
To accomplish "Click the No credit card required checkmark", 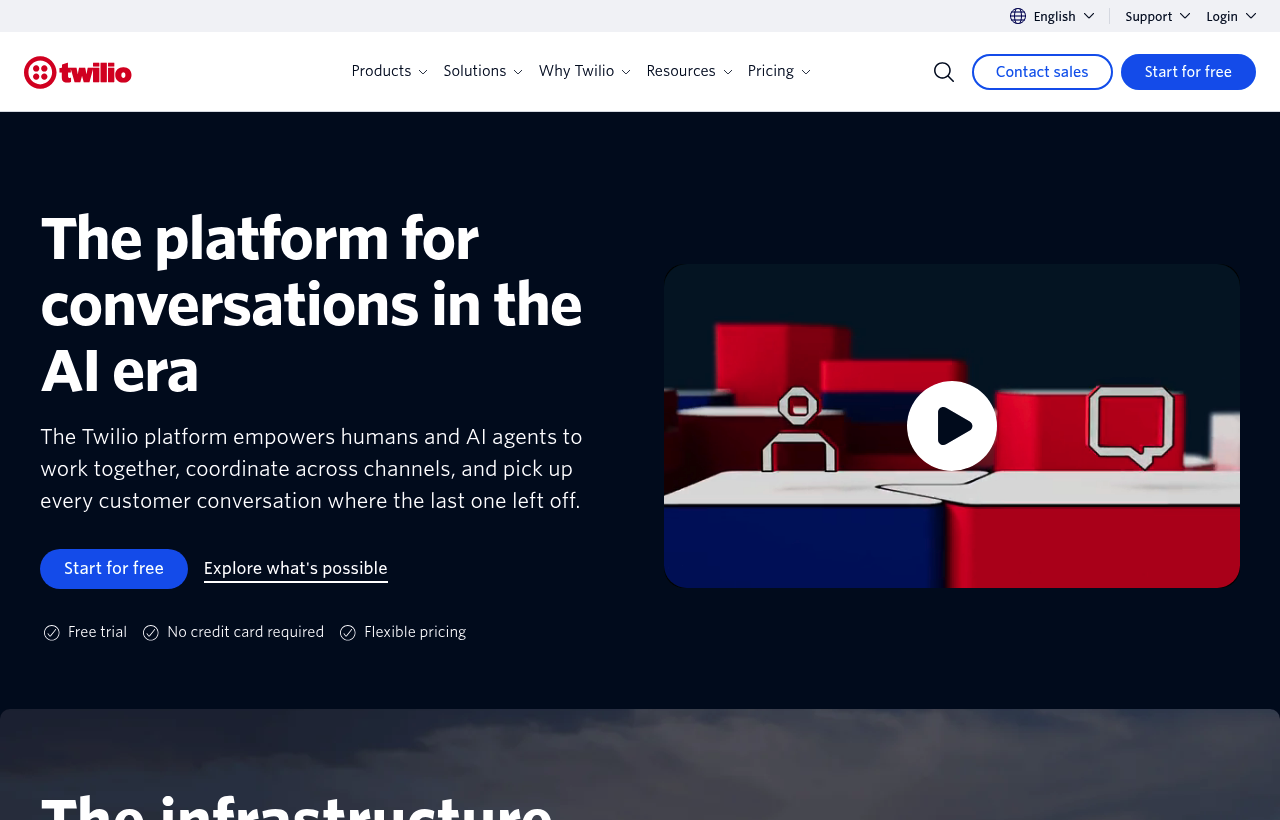I will click(151, 632).
